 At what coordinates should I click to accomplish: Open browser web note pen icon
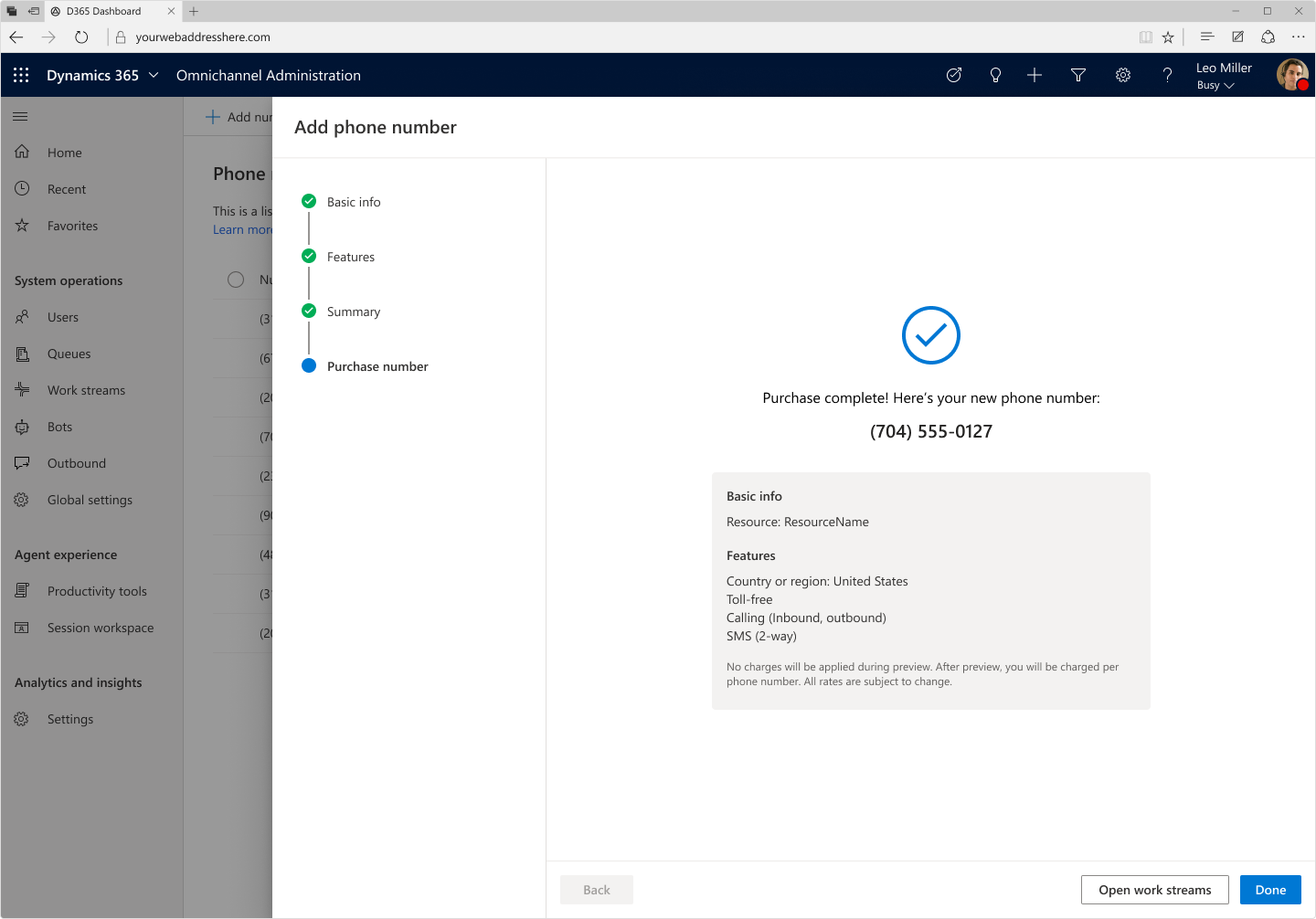(x=1237, y=37)
